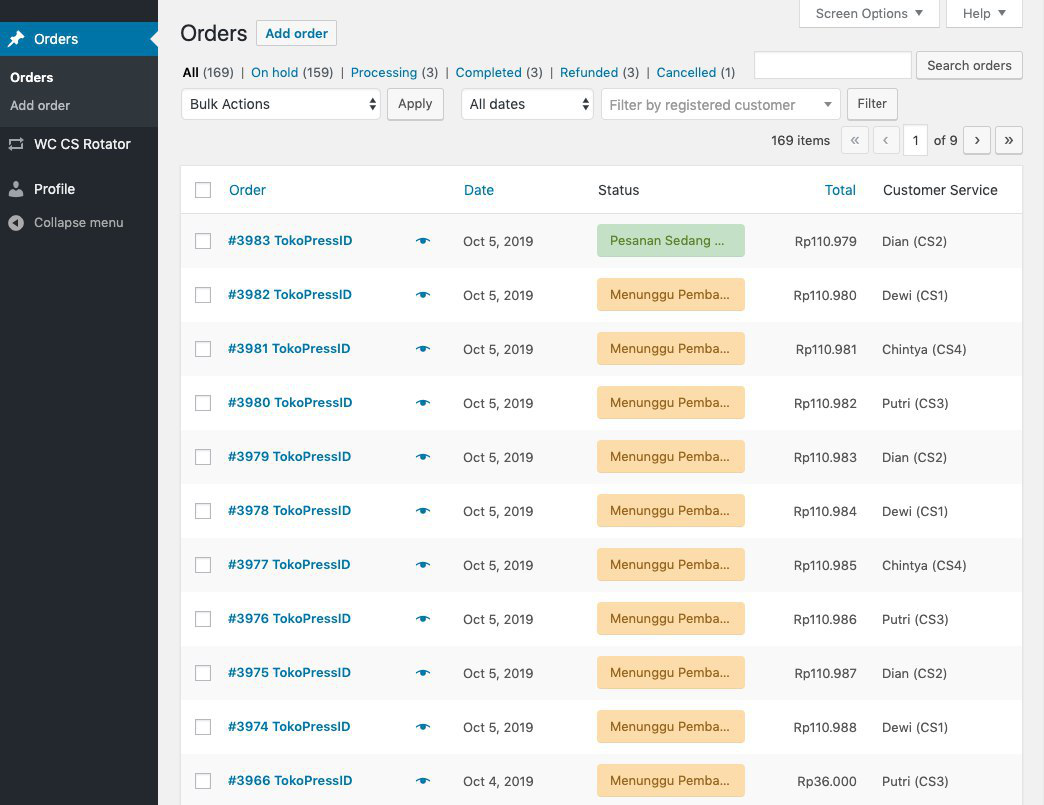The height and width of the screenshot is (805, 1044).
Task: Preview order #3975 with eye icon
Action: pyautogui.click(x=423, y=672)
